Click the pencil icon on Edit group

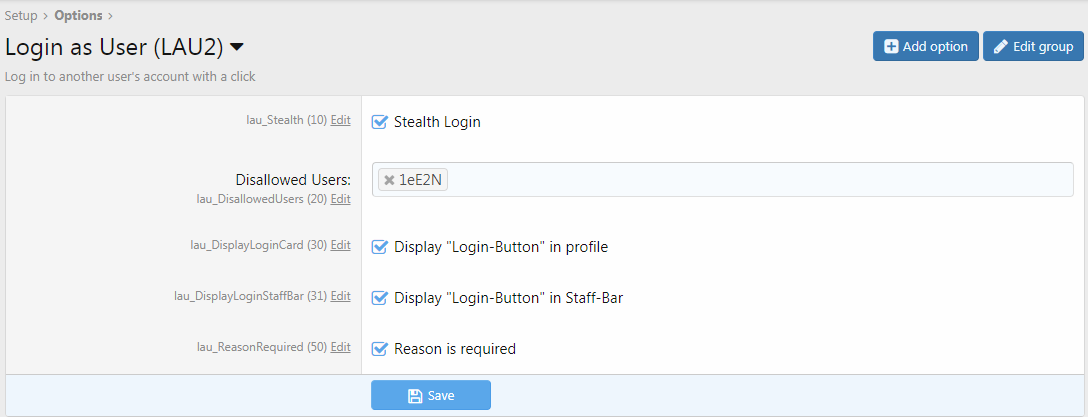click(1000, 47)
